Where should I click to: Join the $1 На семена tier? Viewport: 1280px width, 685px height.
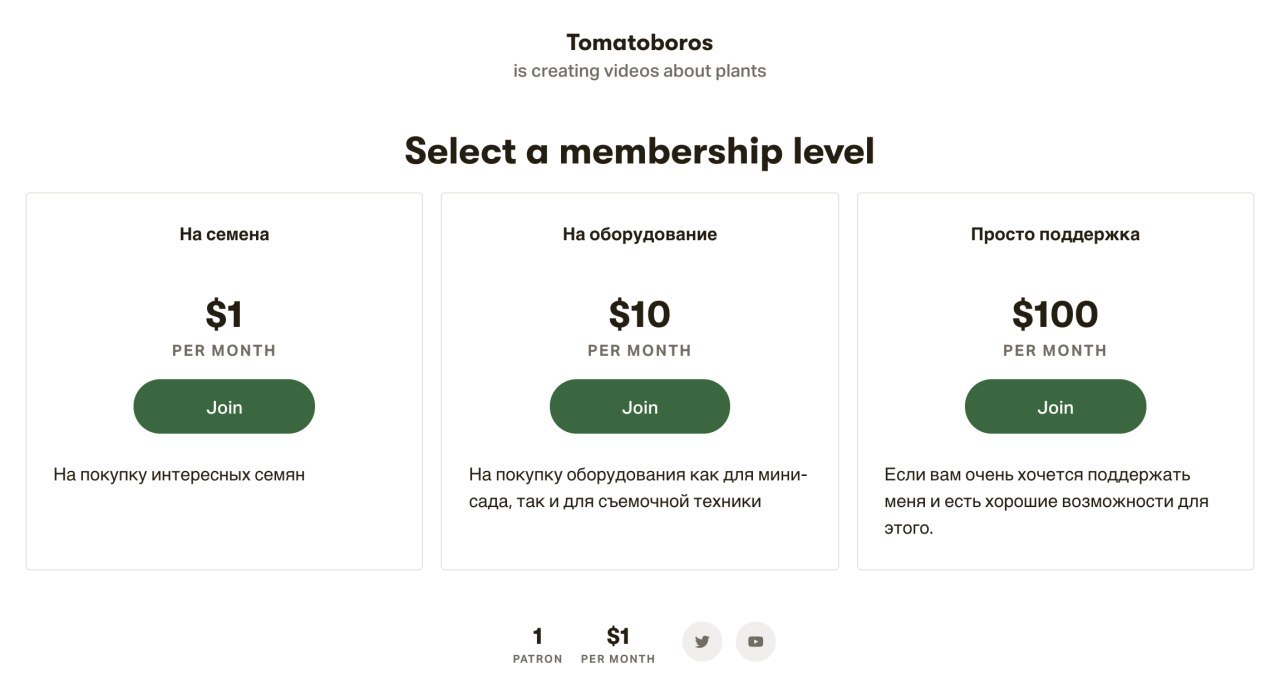(x=224, y=407)
